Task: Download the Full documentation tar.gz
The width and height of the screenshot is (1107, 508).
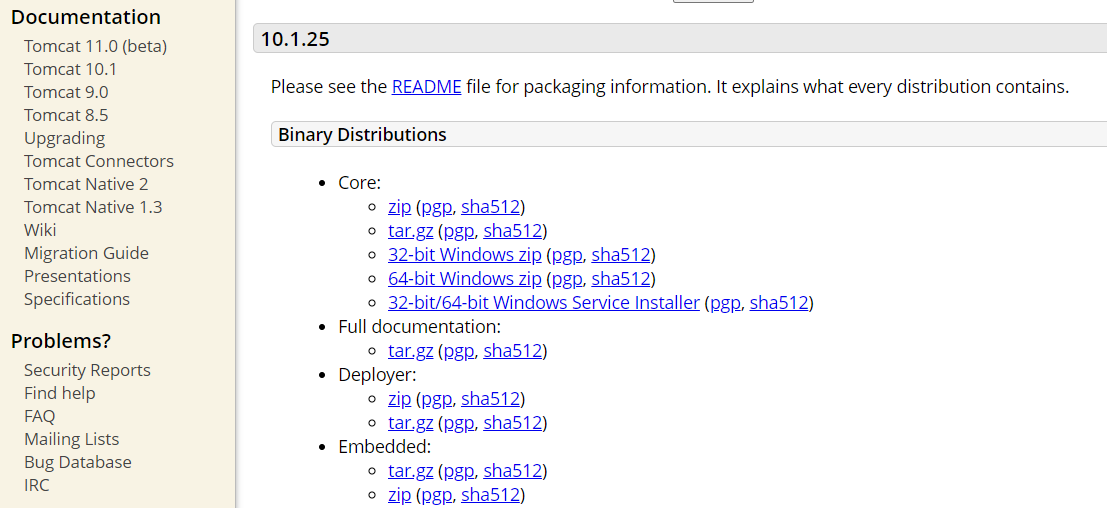Action: (x=410, y=351)
